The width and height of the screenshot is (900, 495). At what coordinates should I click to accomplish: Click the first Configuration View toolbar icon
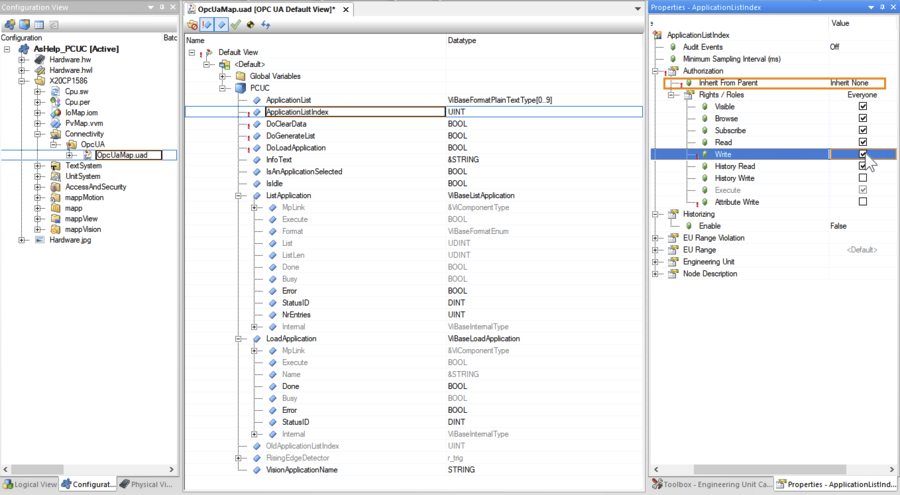tap(10, 25)
